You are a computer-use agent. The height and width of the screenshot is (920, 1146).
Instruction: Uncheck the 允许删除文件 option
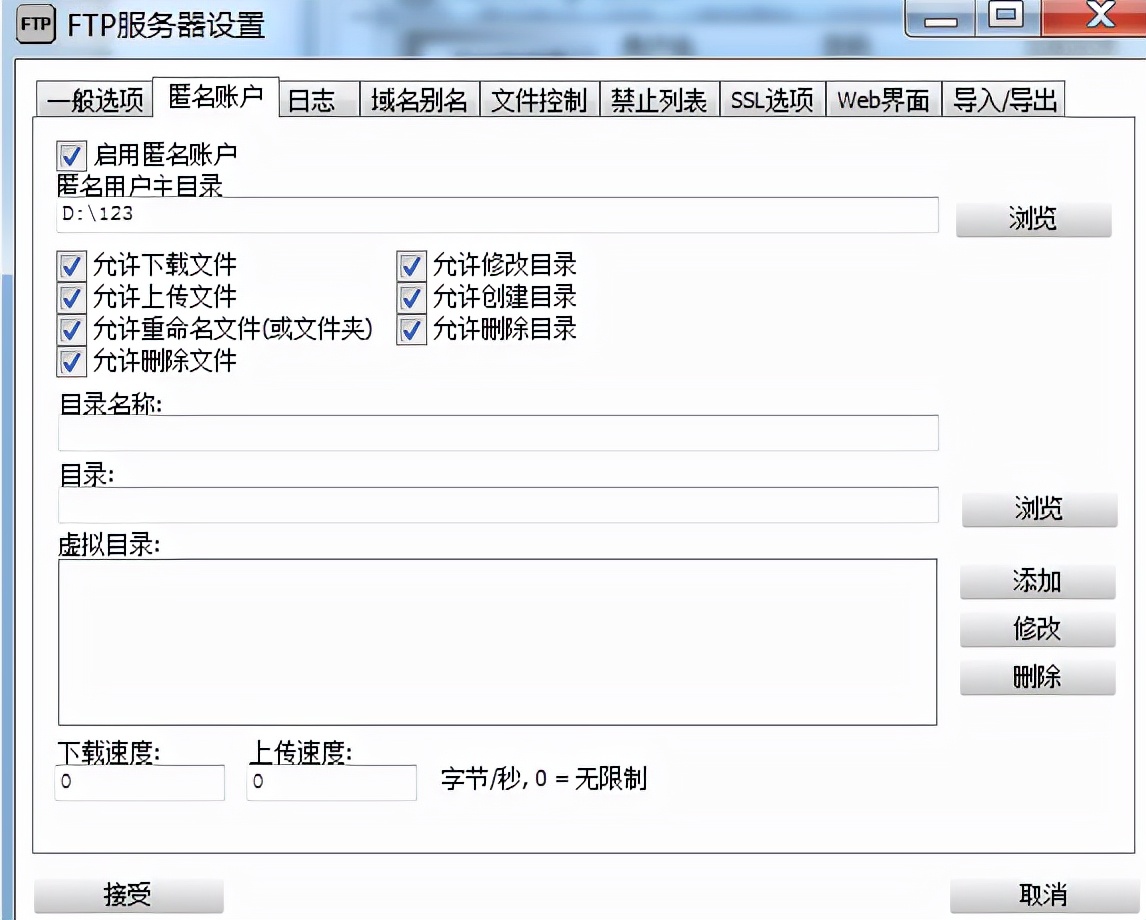pos(71,362)
